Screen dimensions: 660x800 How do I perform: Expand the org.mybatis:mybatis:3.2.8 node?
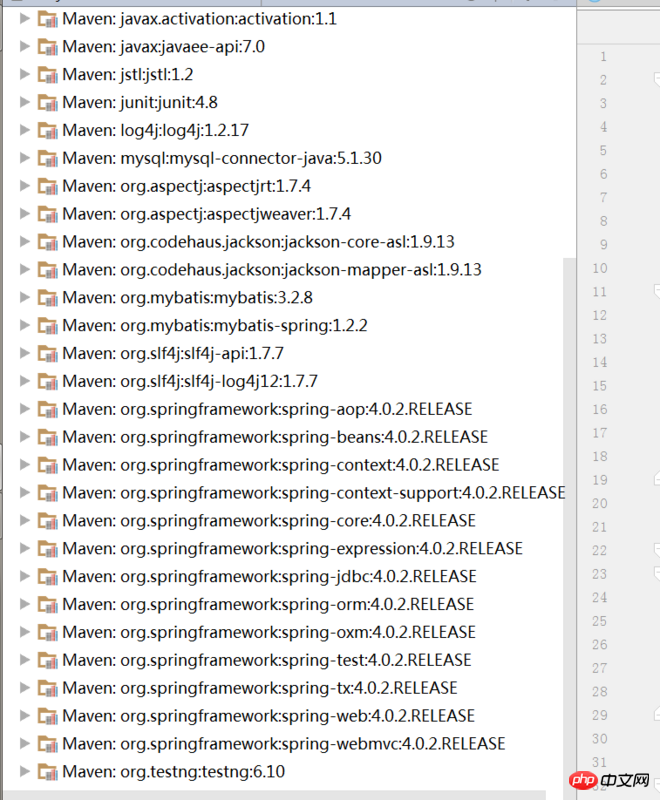(x=24, y=297)
